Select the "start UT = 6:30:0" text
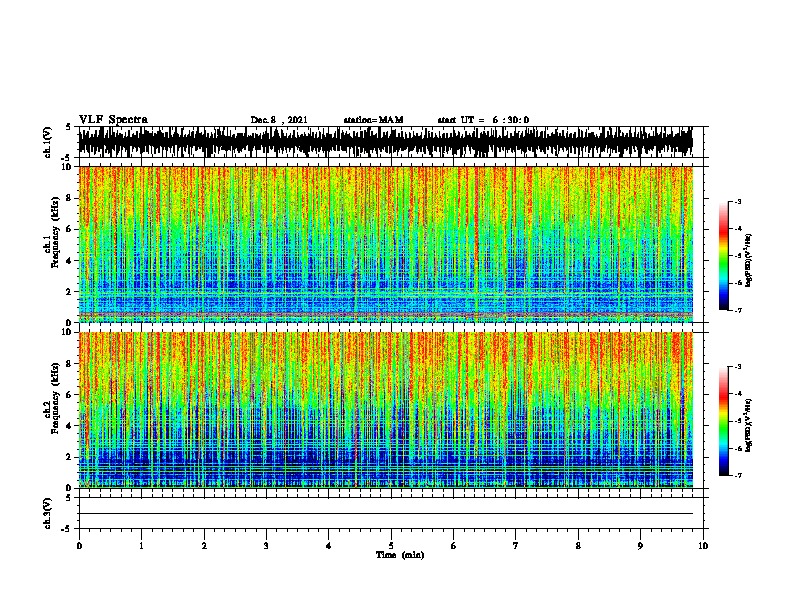792x612 pixels. [x=483, y=120]
